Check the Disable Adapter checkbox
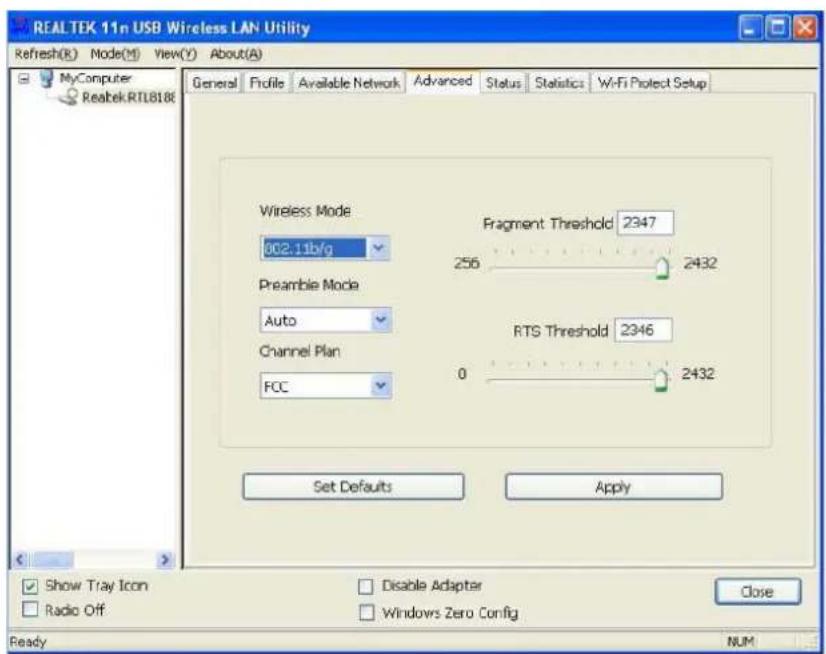This screenshot has height=654, width=826. click(x=365, y=587)
